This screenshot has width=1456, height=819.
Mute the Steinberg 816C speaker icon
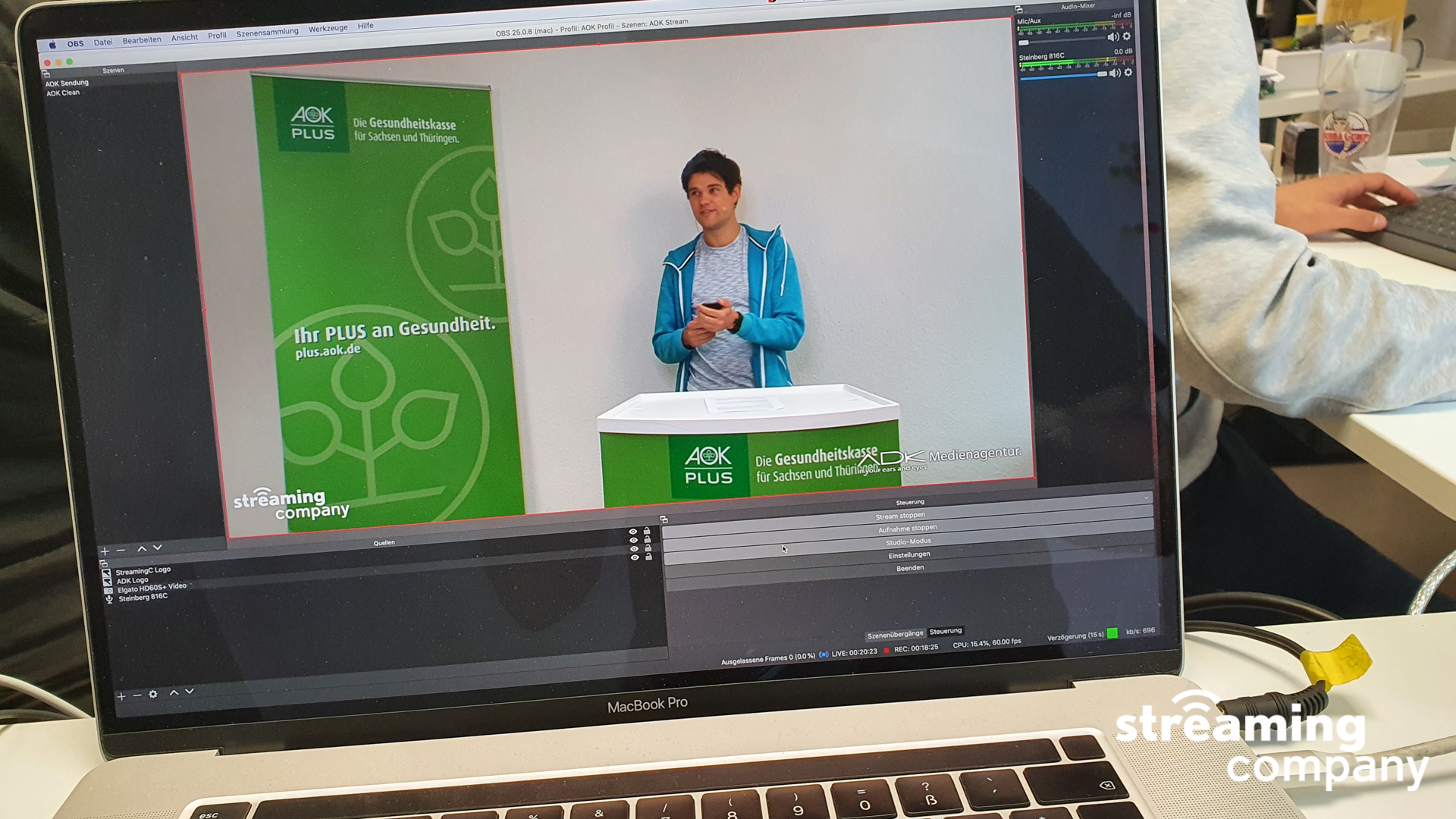(1114, 73)
